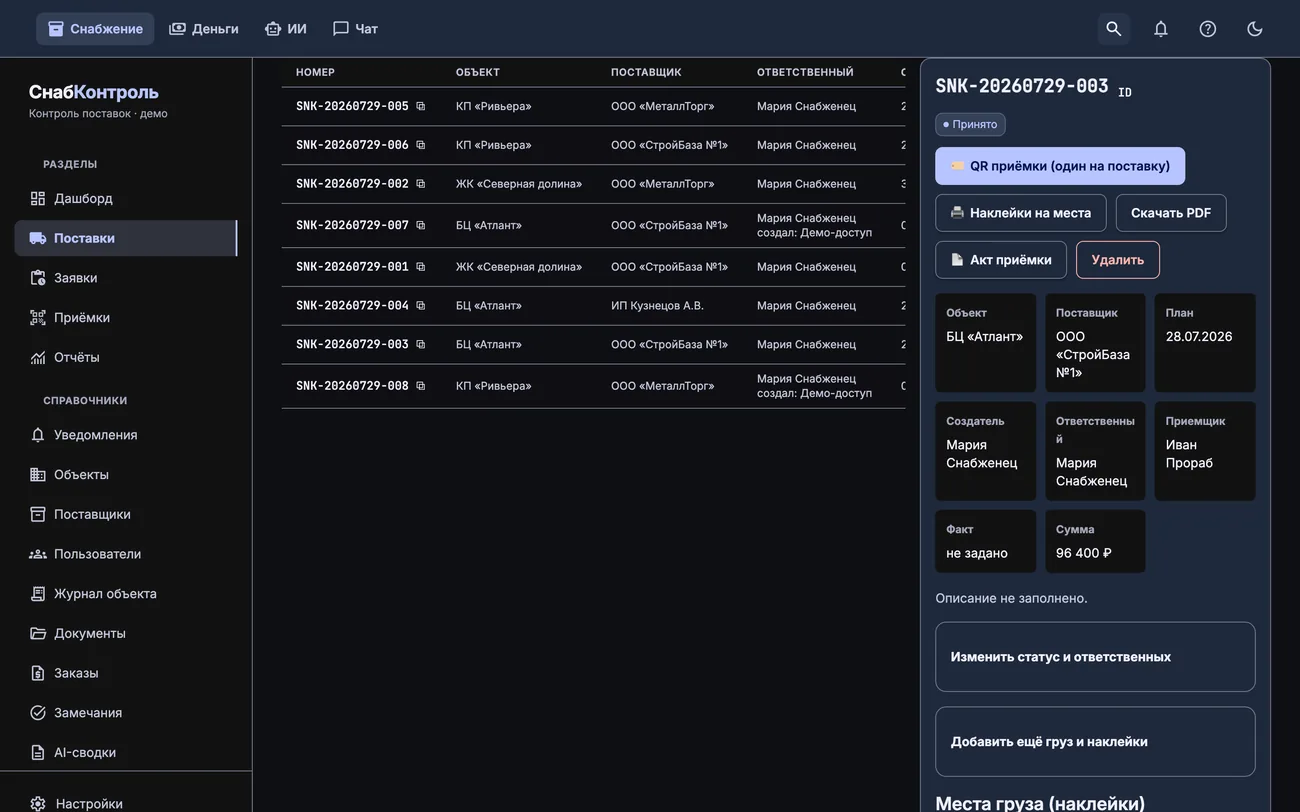Screen dimensions: 1300x812
Task: Click Акт приёмки button
Action: [1001, 260]
